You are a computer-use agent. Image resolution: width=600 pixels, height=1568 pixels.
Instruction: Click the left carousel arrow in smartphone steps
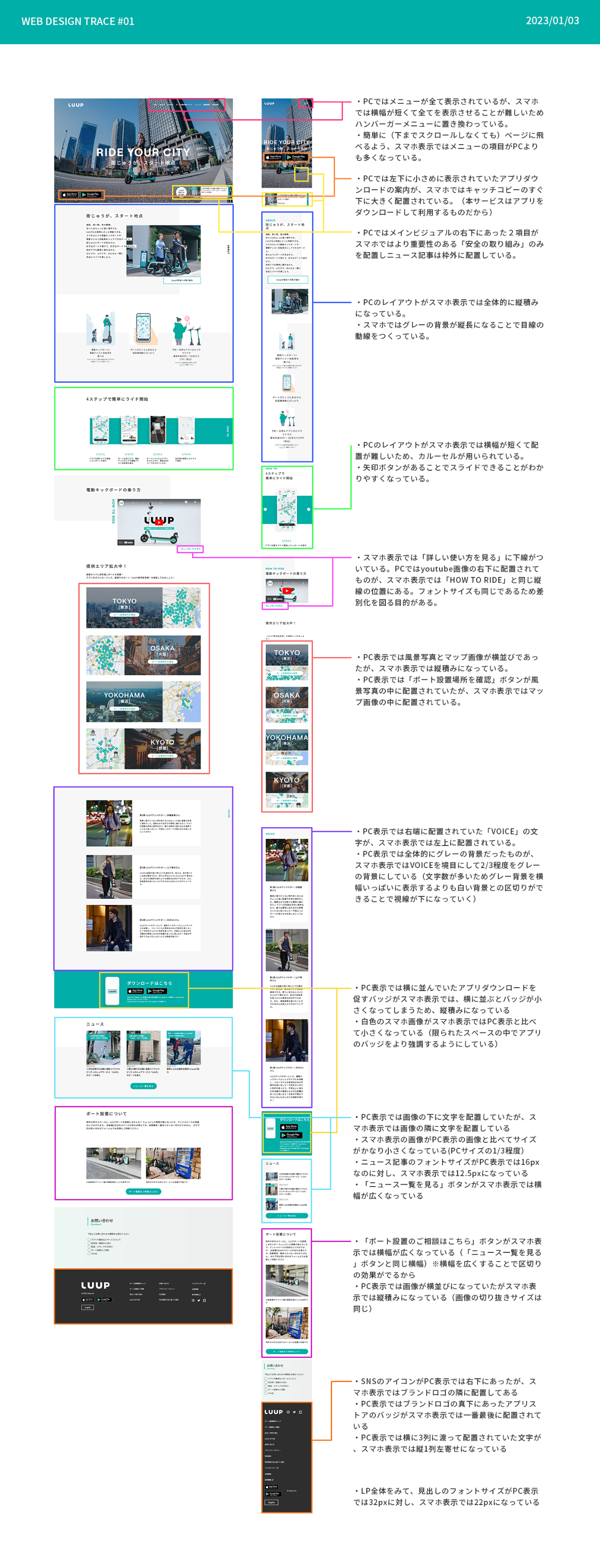click(265, 509)
